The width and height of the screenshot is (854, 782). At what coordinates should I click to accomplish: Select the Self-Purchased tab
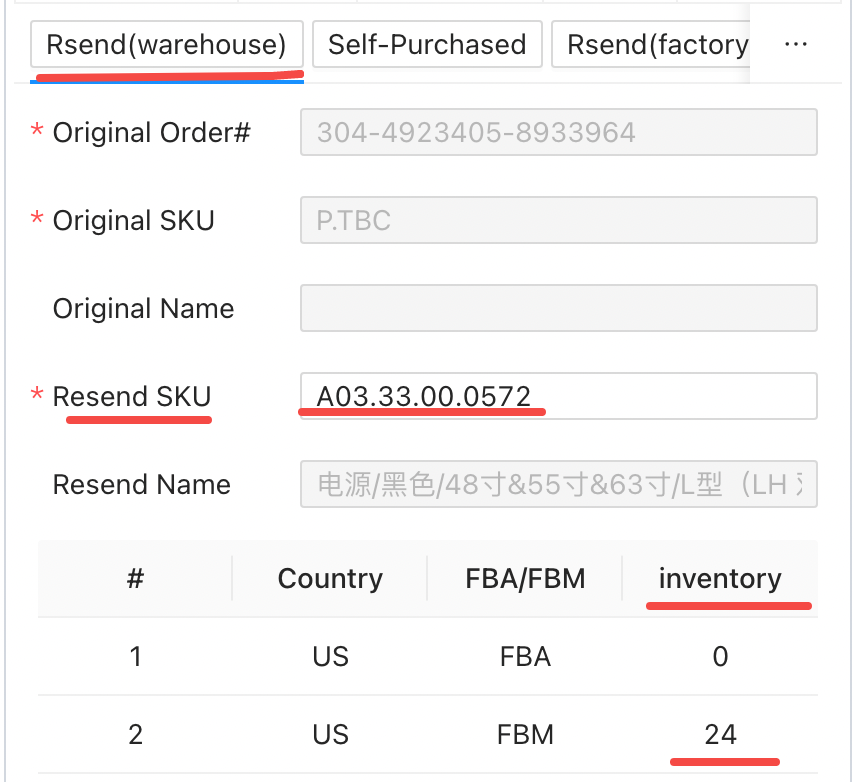click(427, 45)
